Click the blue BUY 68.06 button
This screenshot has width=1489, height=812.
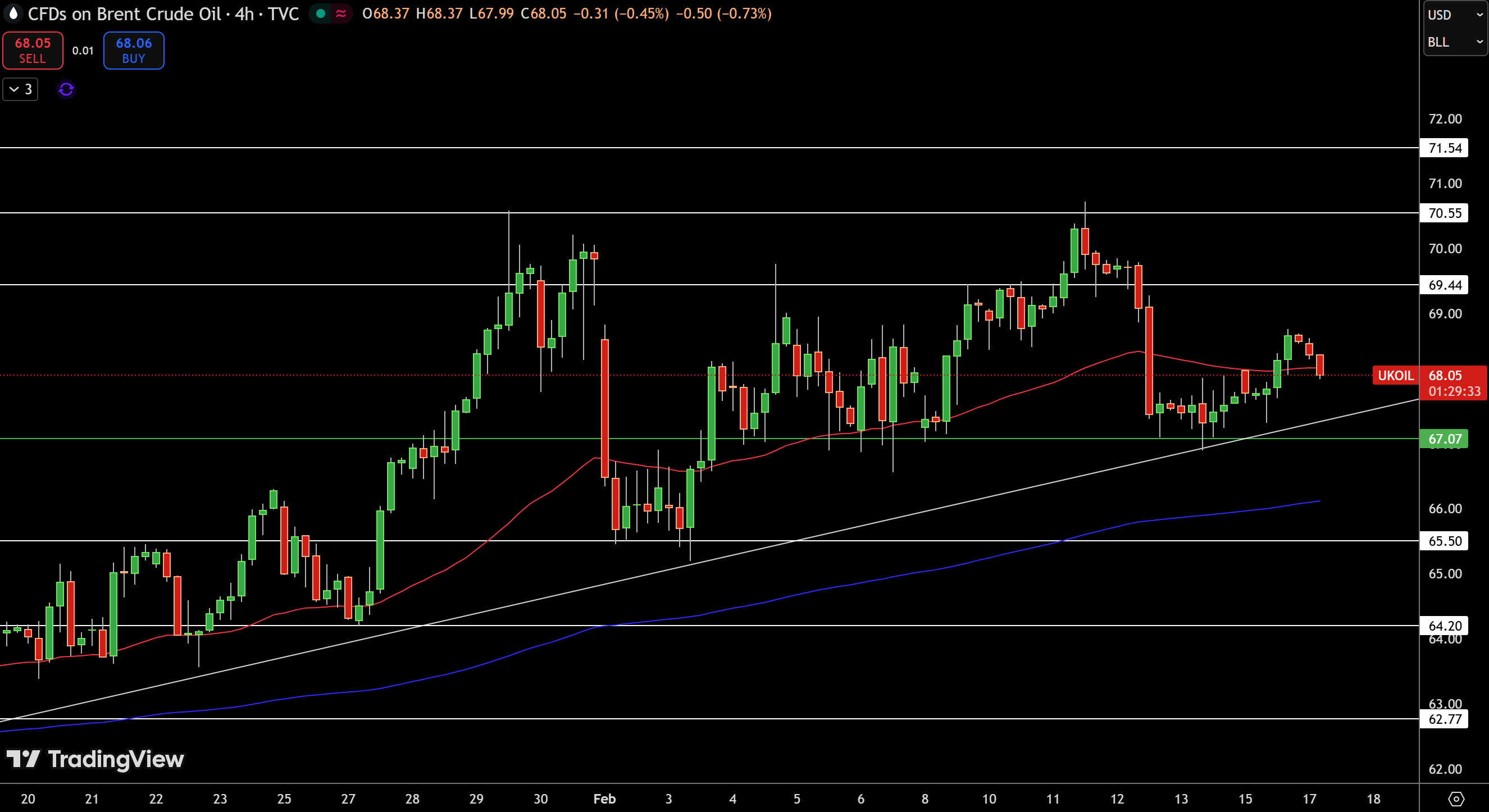134,51
